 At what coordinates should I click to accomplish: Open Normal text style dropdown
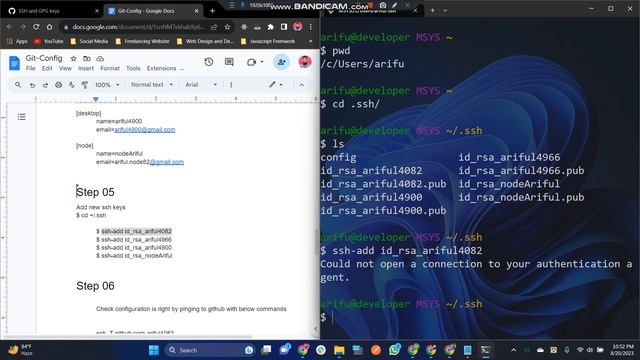pos(152,85)
